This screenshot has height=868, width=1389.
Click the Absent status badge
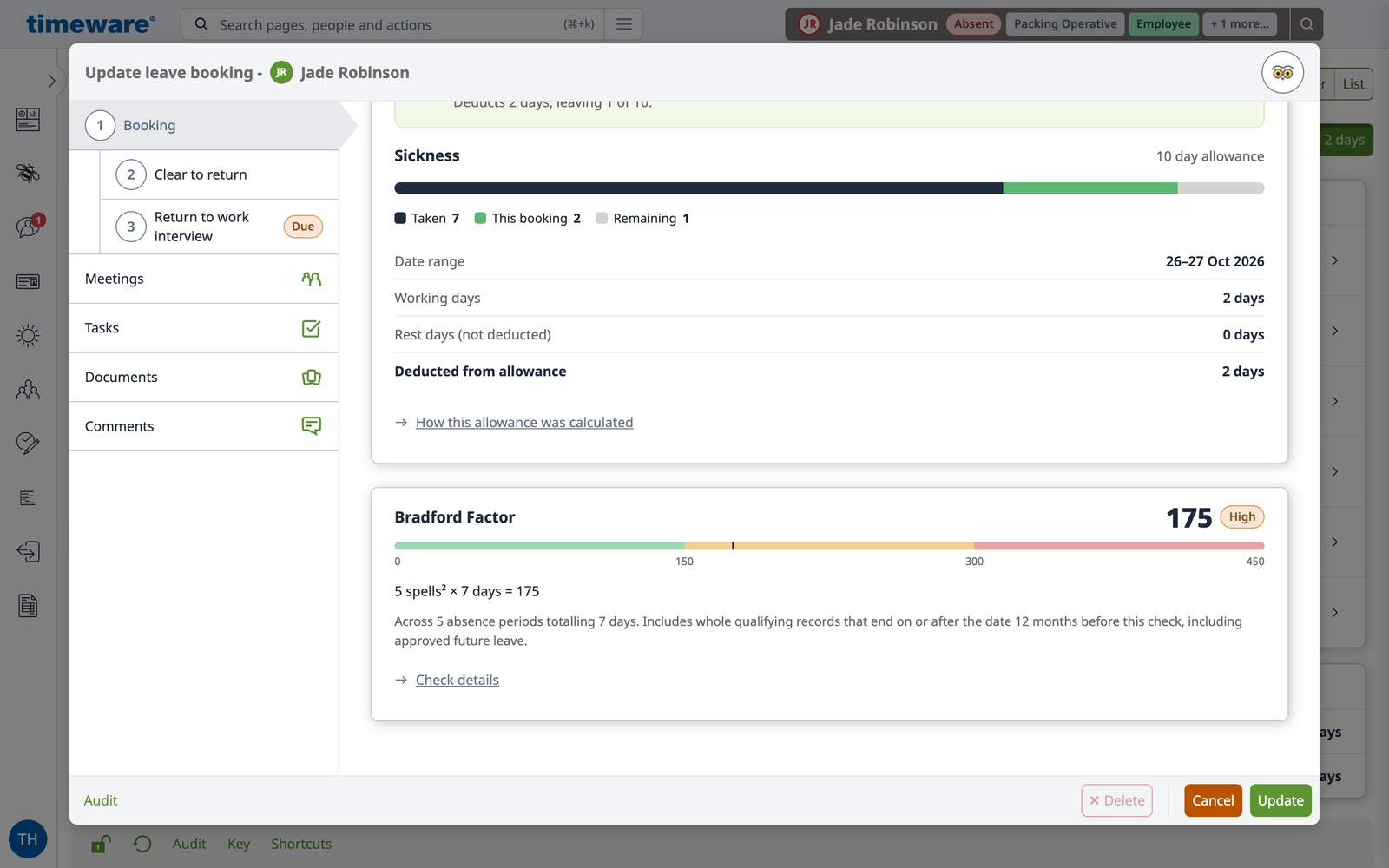(973, 24)
